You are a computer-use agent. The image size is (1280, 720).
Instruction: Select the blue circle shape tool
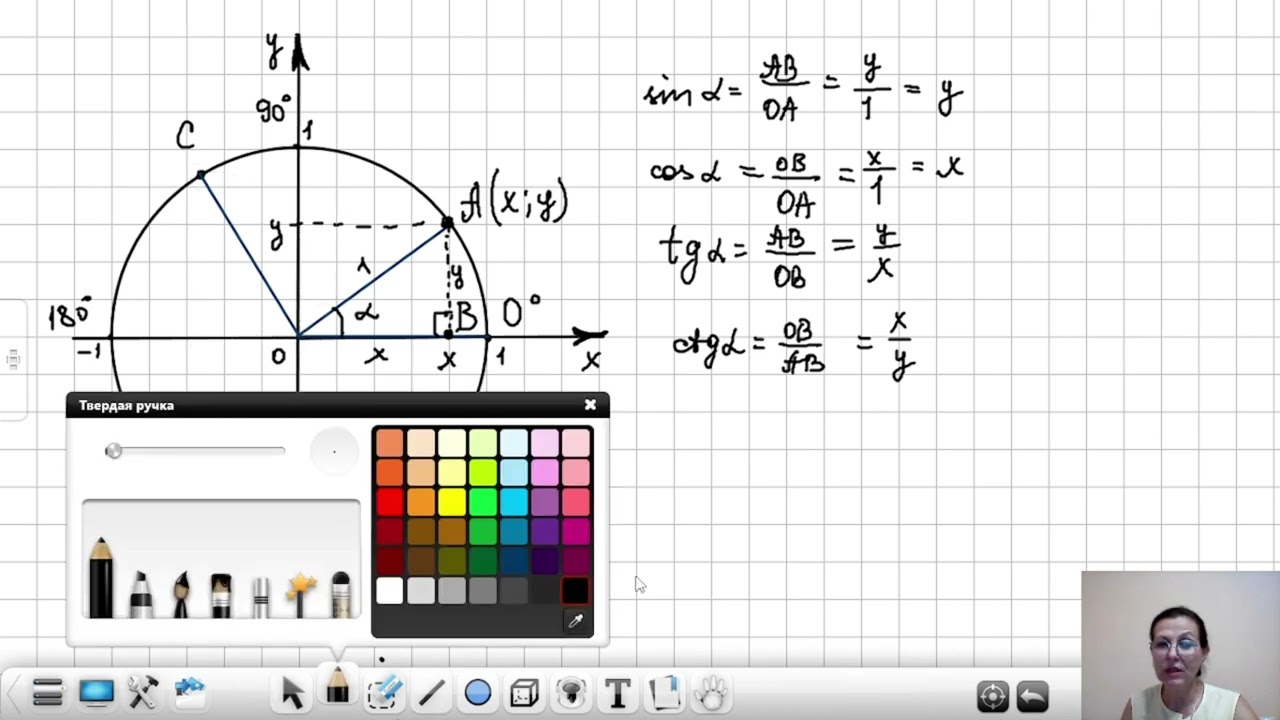(478, 692)
